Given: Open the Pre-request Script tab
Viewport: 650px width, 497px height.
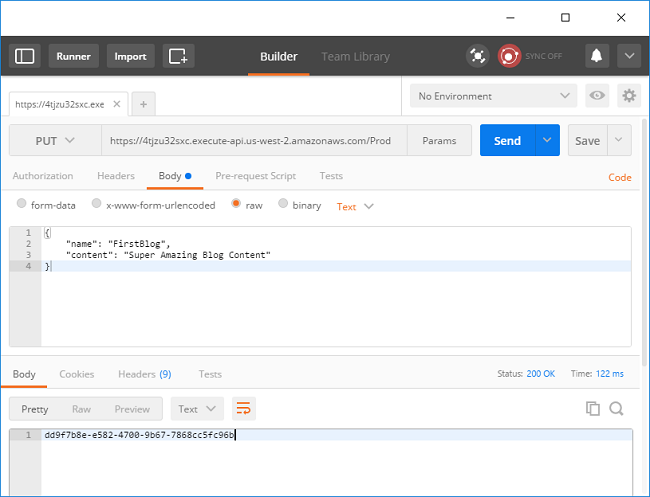Looking at the screenshot, I should click(255, 176).
